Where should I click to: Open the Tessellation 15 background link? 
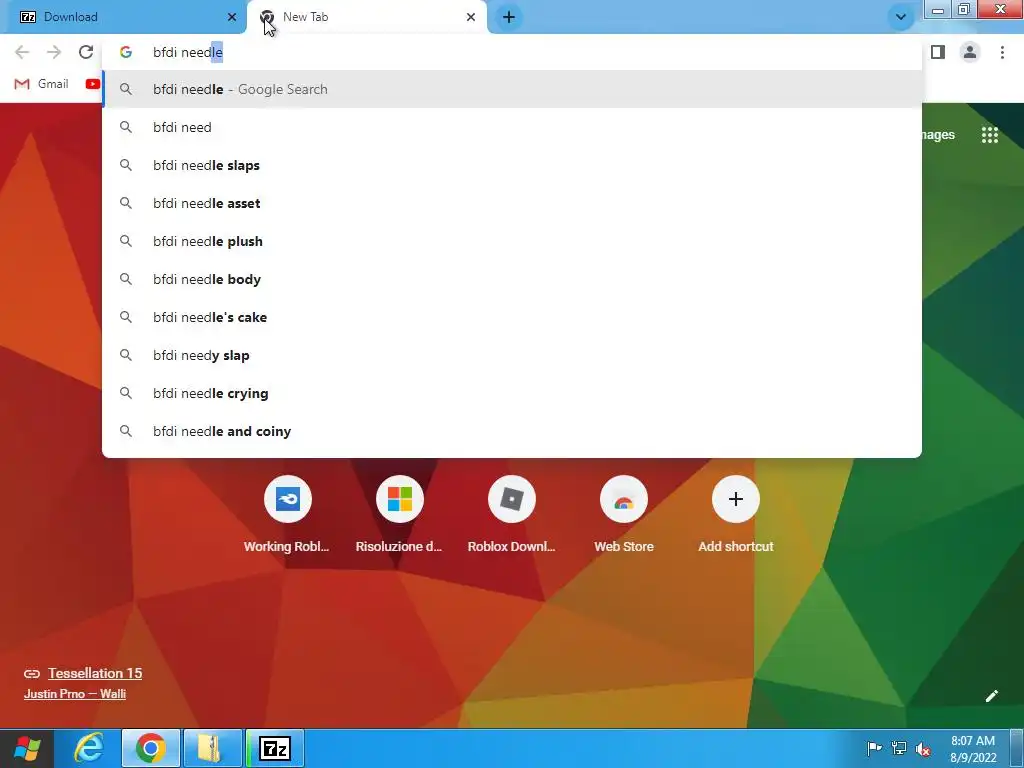click(95, 673)
